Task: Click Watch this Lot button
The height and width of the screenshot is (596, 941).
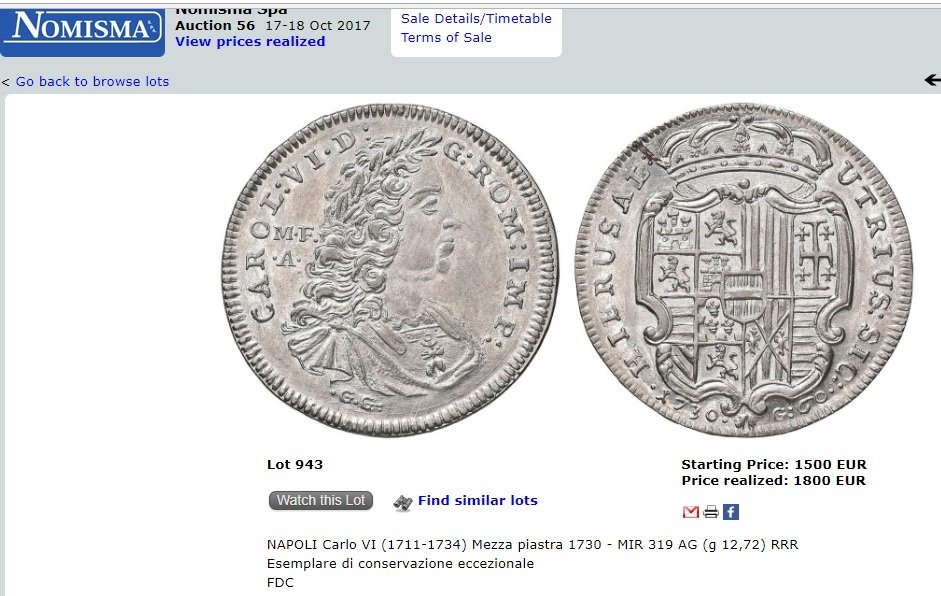Action: tap(320, 500)
